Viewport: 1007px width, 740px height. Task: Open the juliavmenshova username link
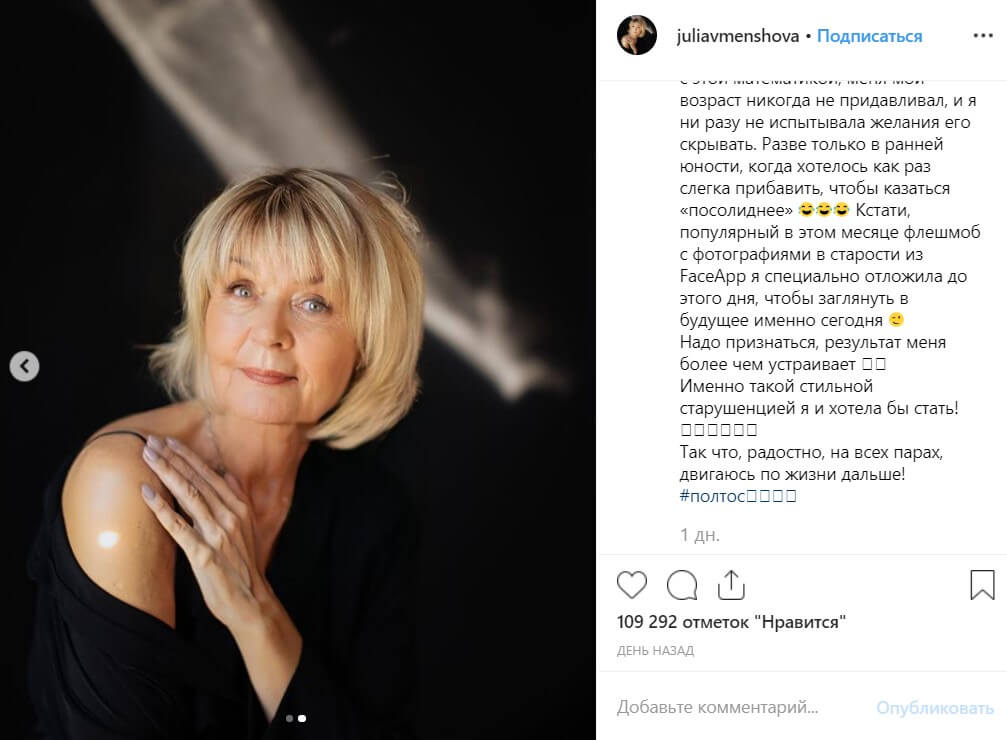pos(738,36)
